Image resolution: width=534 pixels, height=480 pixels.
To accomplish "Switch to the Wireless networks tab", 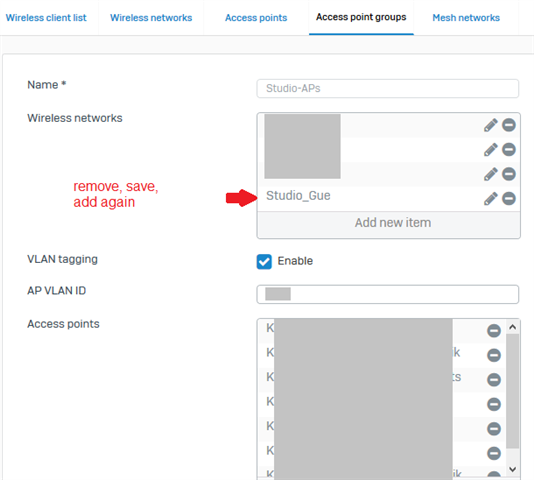I will click(151, 18).
